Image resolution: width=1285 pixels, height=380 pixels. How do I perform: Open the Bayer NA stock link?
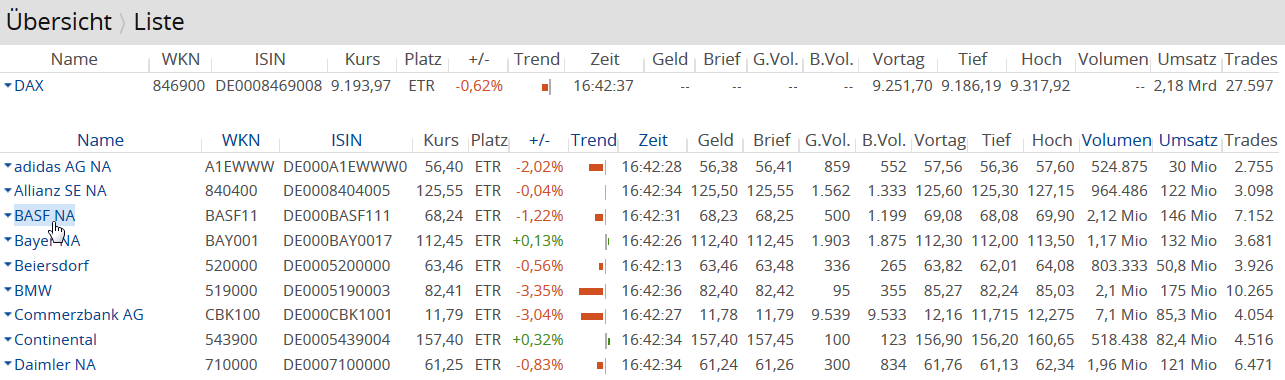point(47,240)
